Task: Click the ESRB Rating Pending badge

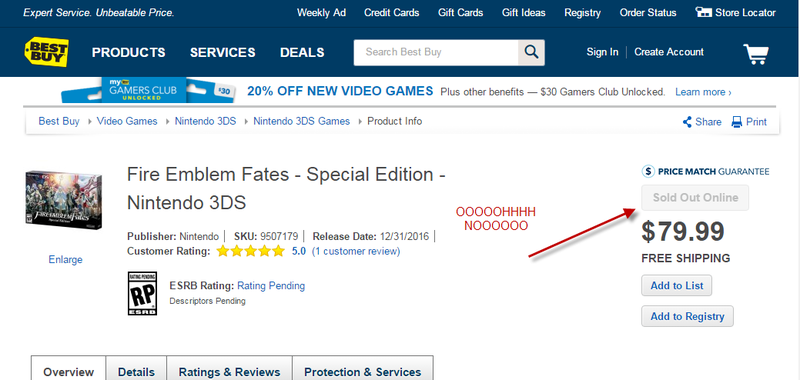Action: (x=142, y=293)
